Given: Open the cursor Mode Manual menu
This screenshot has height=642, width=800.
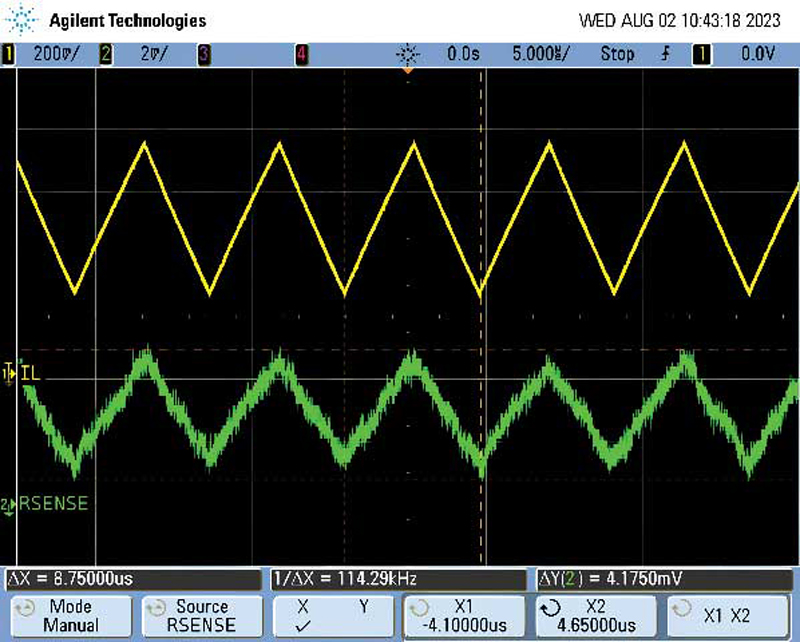Looking at the screenshot, I should (x=70, y=615).
